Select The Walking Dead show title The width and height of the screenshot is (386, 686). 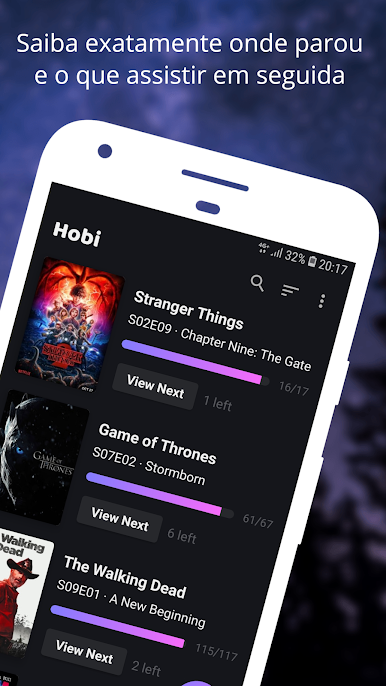125,578
